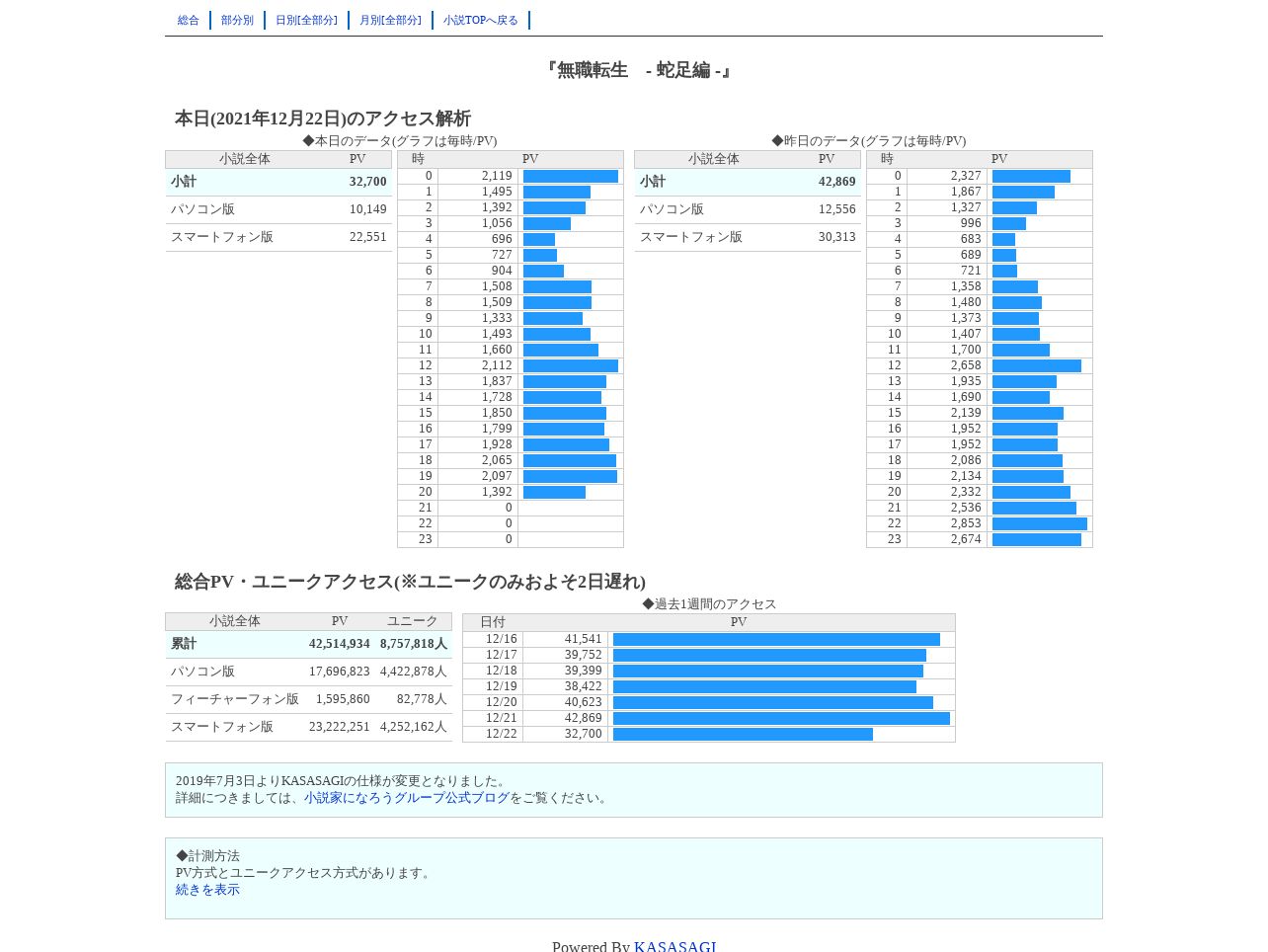Click the 12/22 weekly PV bar
The image size is (1268, 952).
point(743,734)
